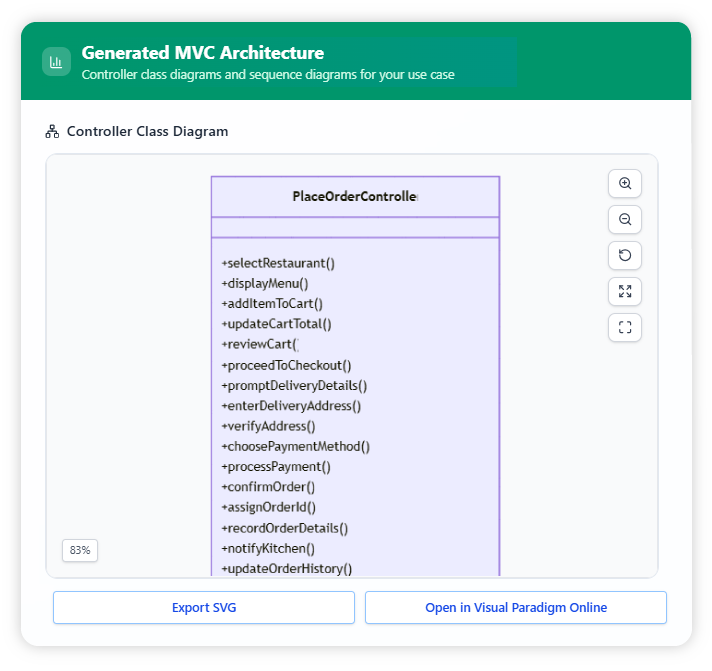The height and width of the screenshot is (671, 712).
Task: Click the +addItemToCart() method
Action: (271, 304)
